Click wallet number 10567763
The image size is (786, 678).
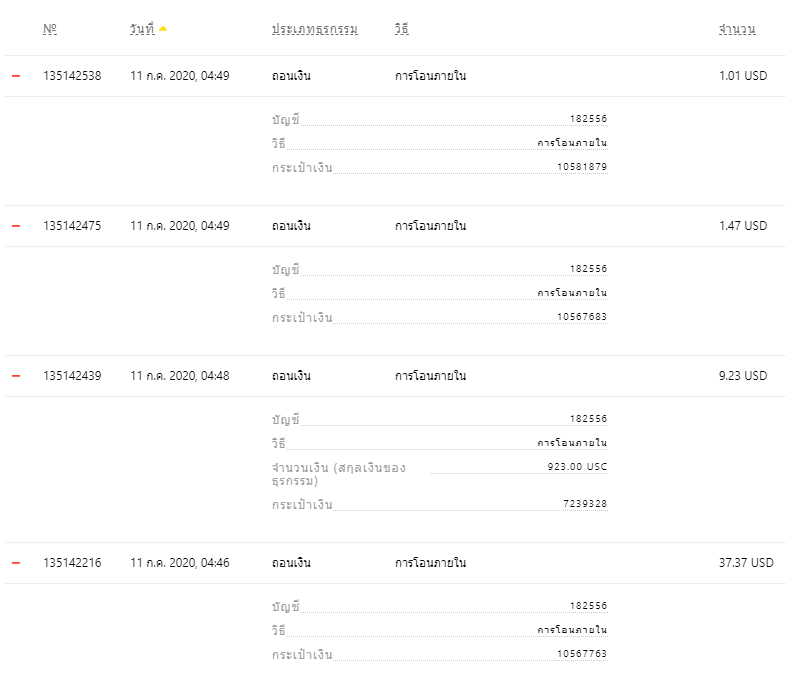click(x=582, y=653)
